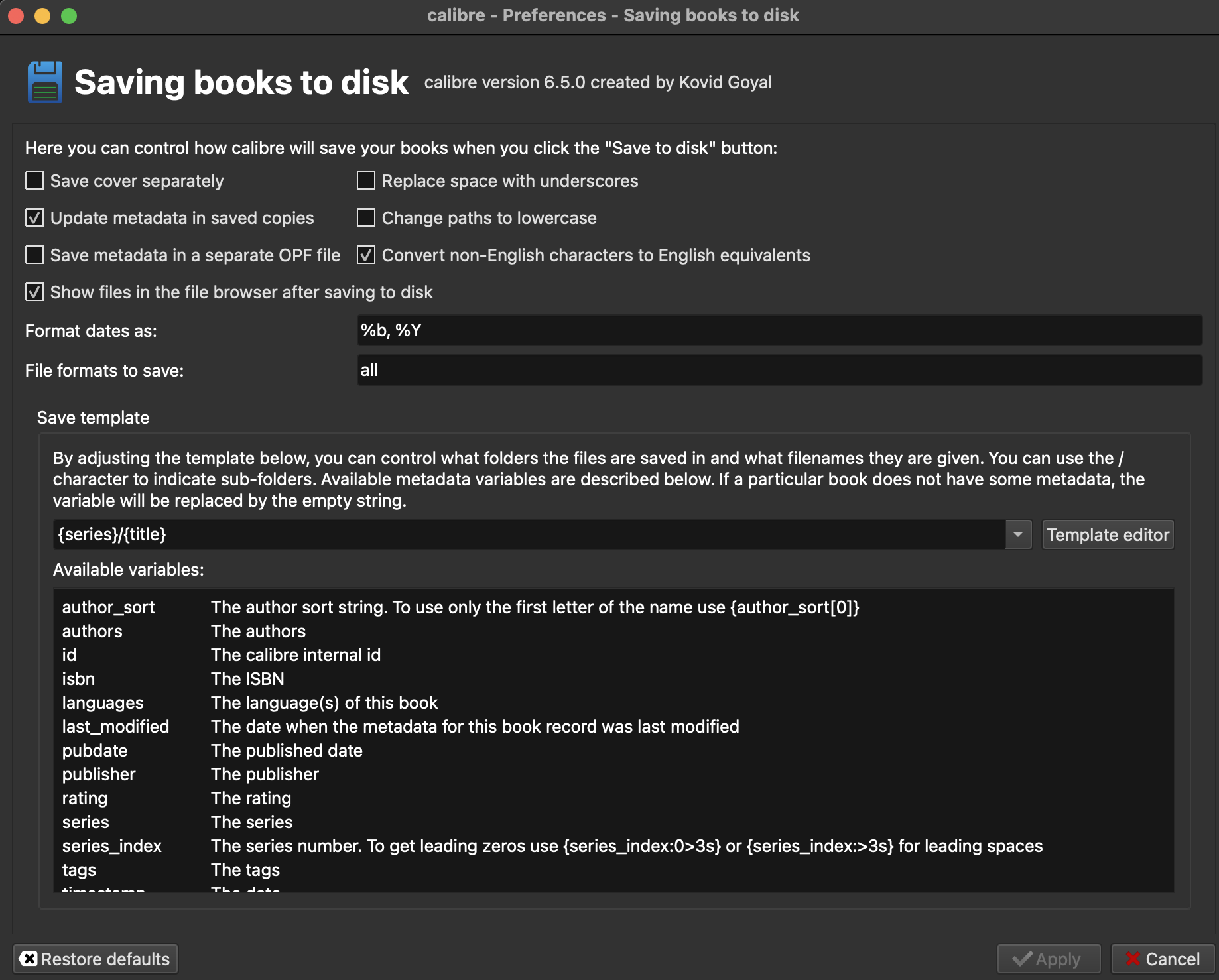Click the save template text field
Viewport: 1219px width, 980px height.
[529, 534]
